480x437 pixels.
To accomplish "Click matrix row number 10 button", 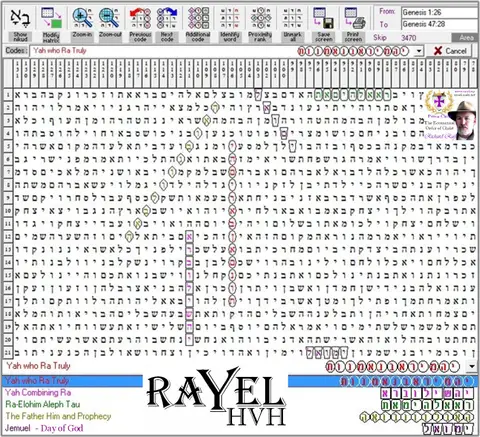I will point(8,211).
